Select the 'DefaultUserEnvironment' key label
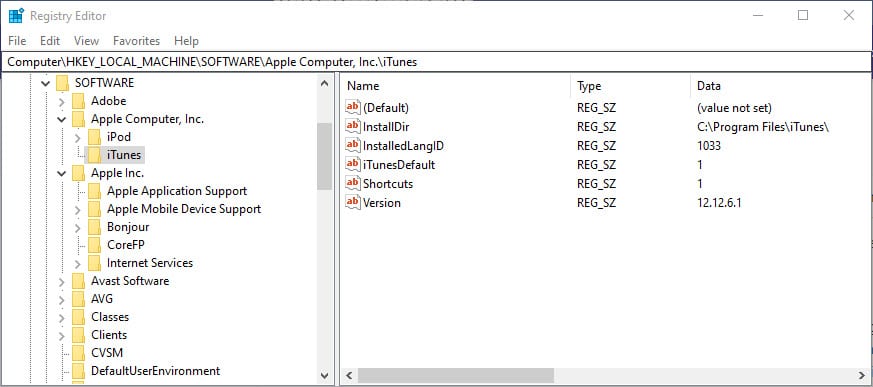873x387 pixels. click(x=155, y=371)
